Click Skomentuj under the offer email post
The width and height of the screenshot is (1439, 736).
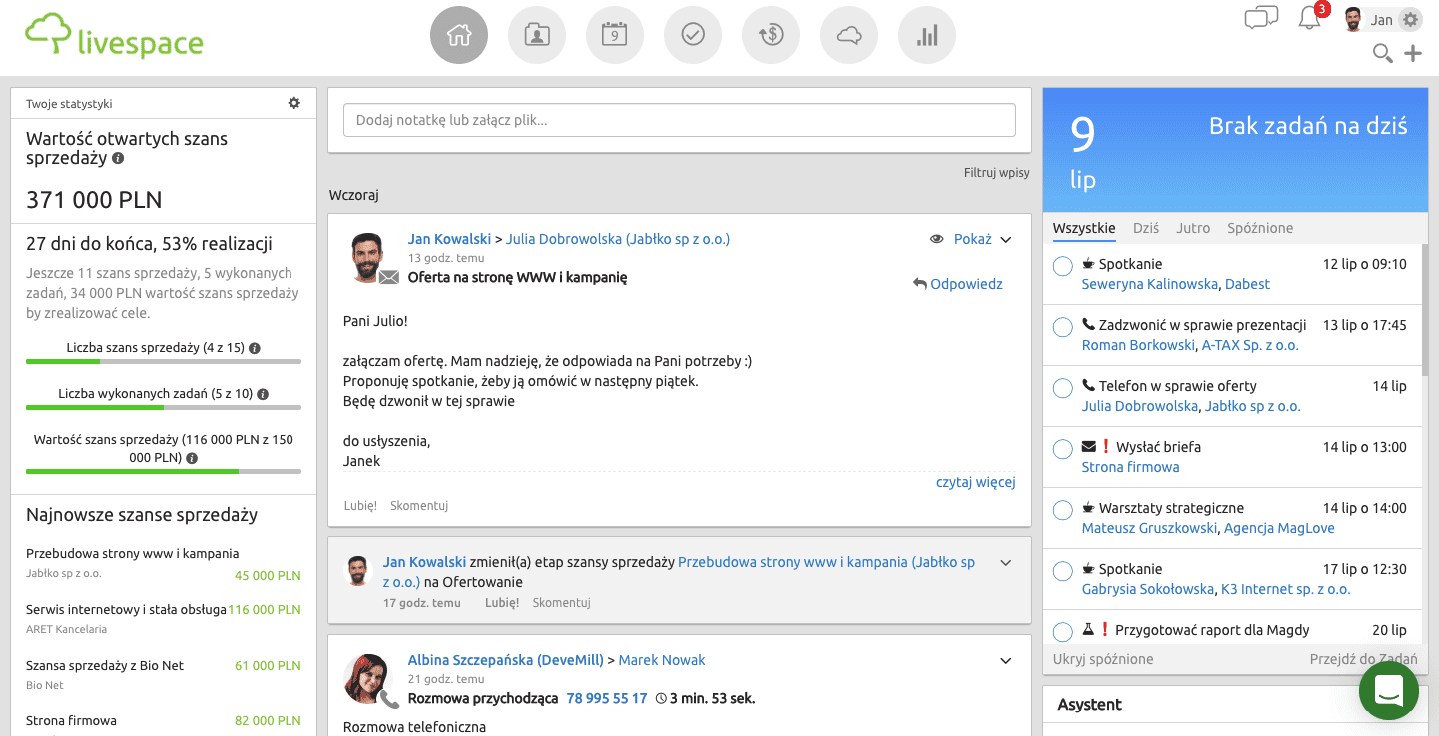(x=419, y=506)
